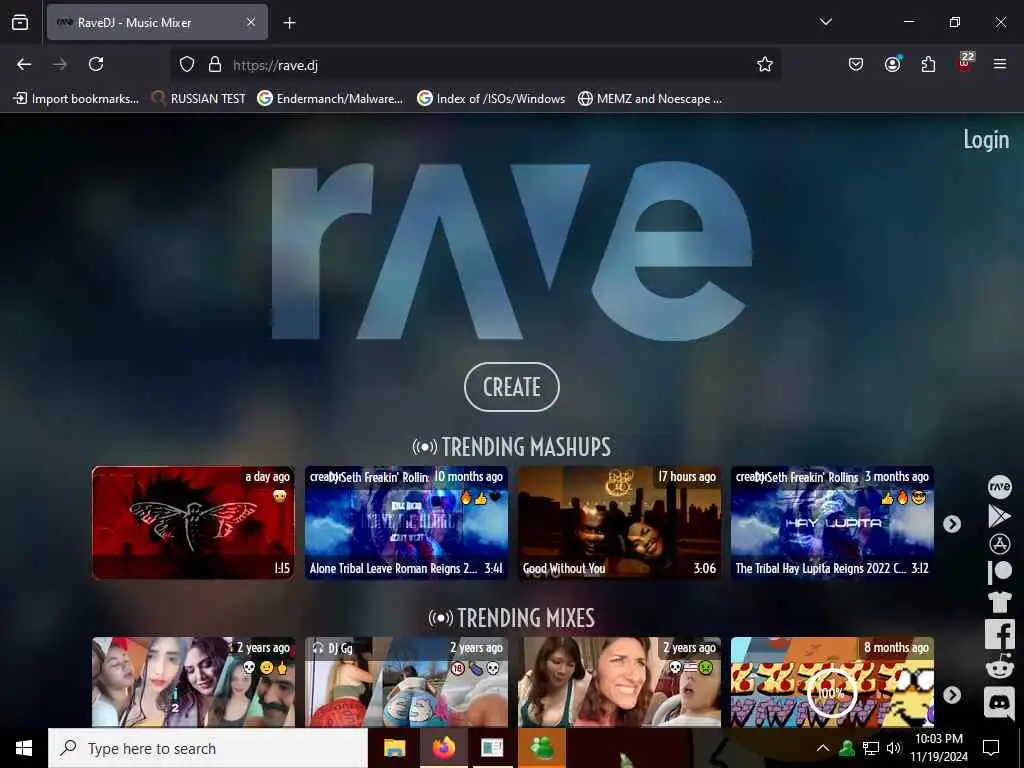This screenshot has height=768, width=1024.
Task: Open Import bookmarks bookmark
Action: [76, 99]
